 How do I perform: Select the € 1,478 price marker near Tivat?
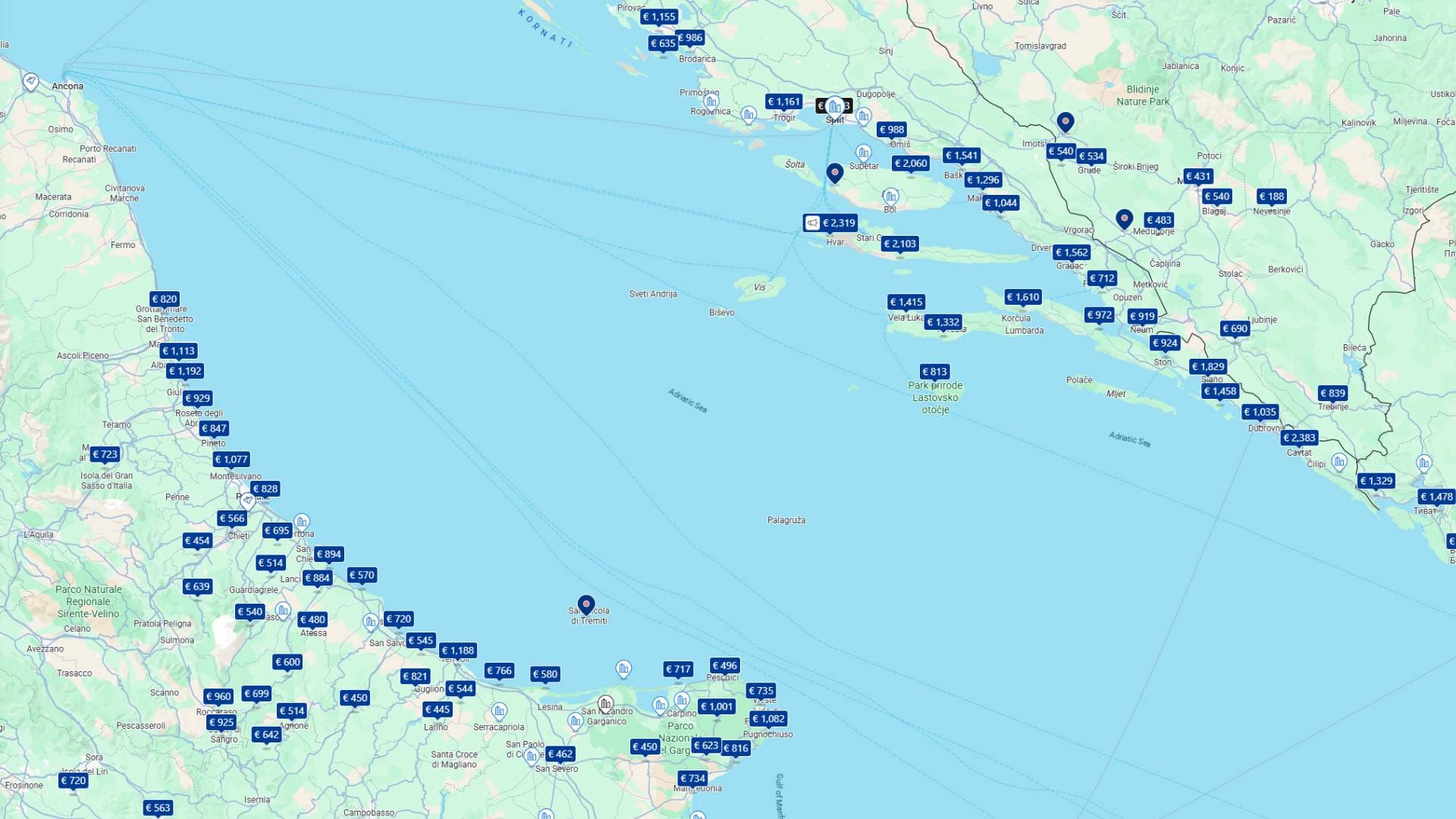tap(1436, 497)
